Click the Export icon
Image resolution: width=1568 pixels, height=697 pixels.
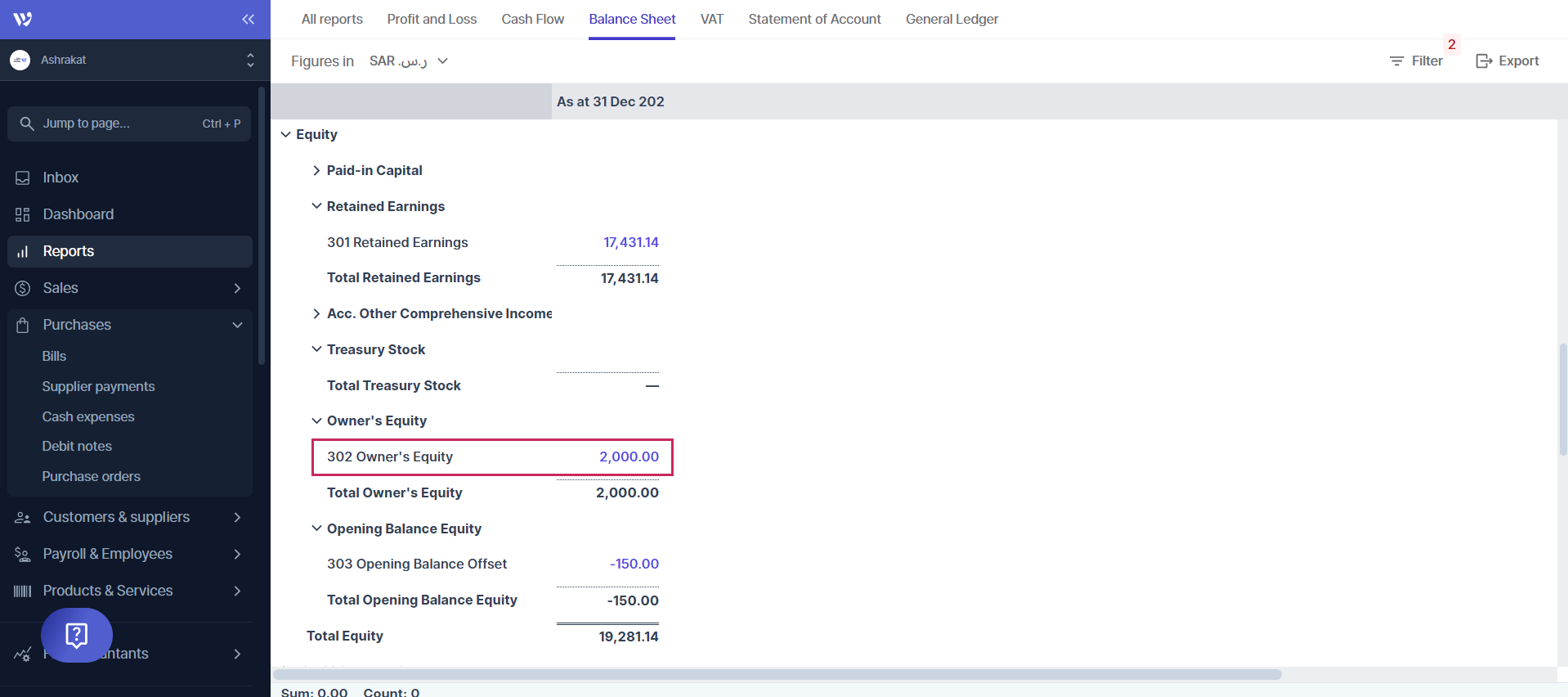pyautogui.click(x=1484, y=61)
